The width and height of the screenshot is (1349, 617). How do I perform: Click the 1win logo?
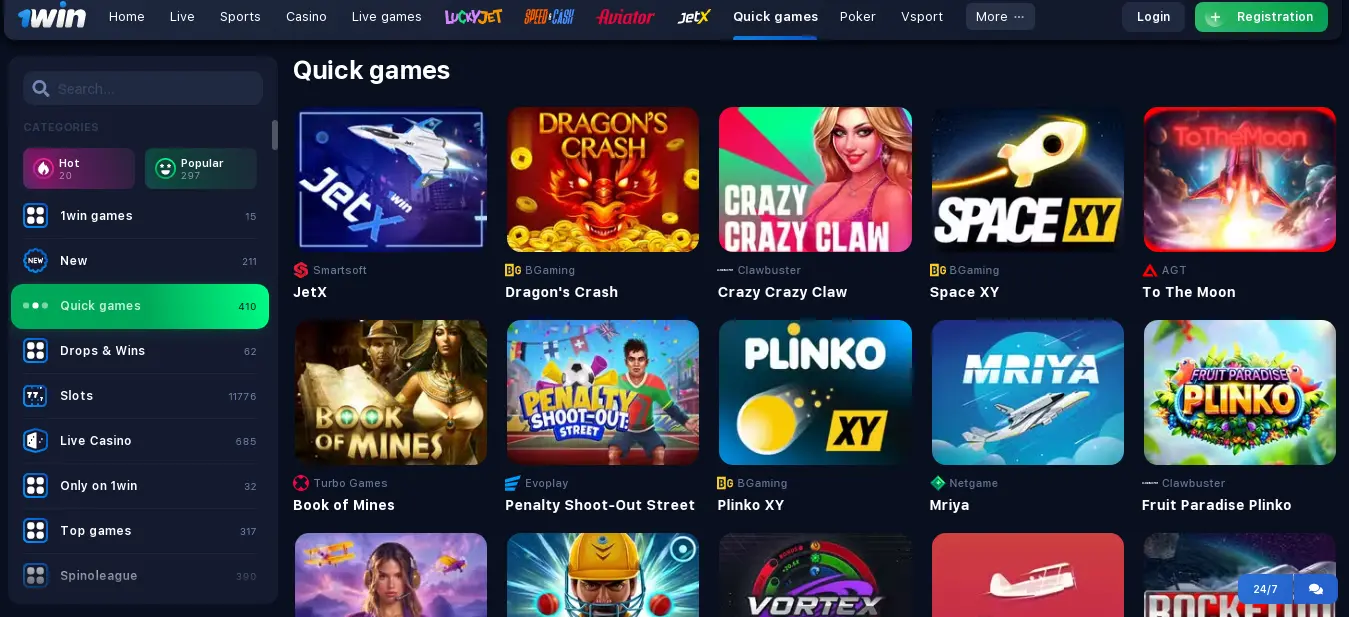52,17
